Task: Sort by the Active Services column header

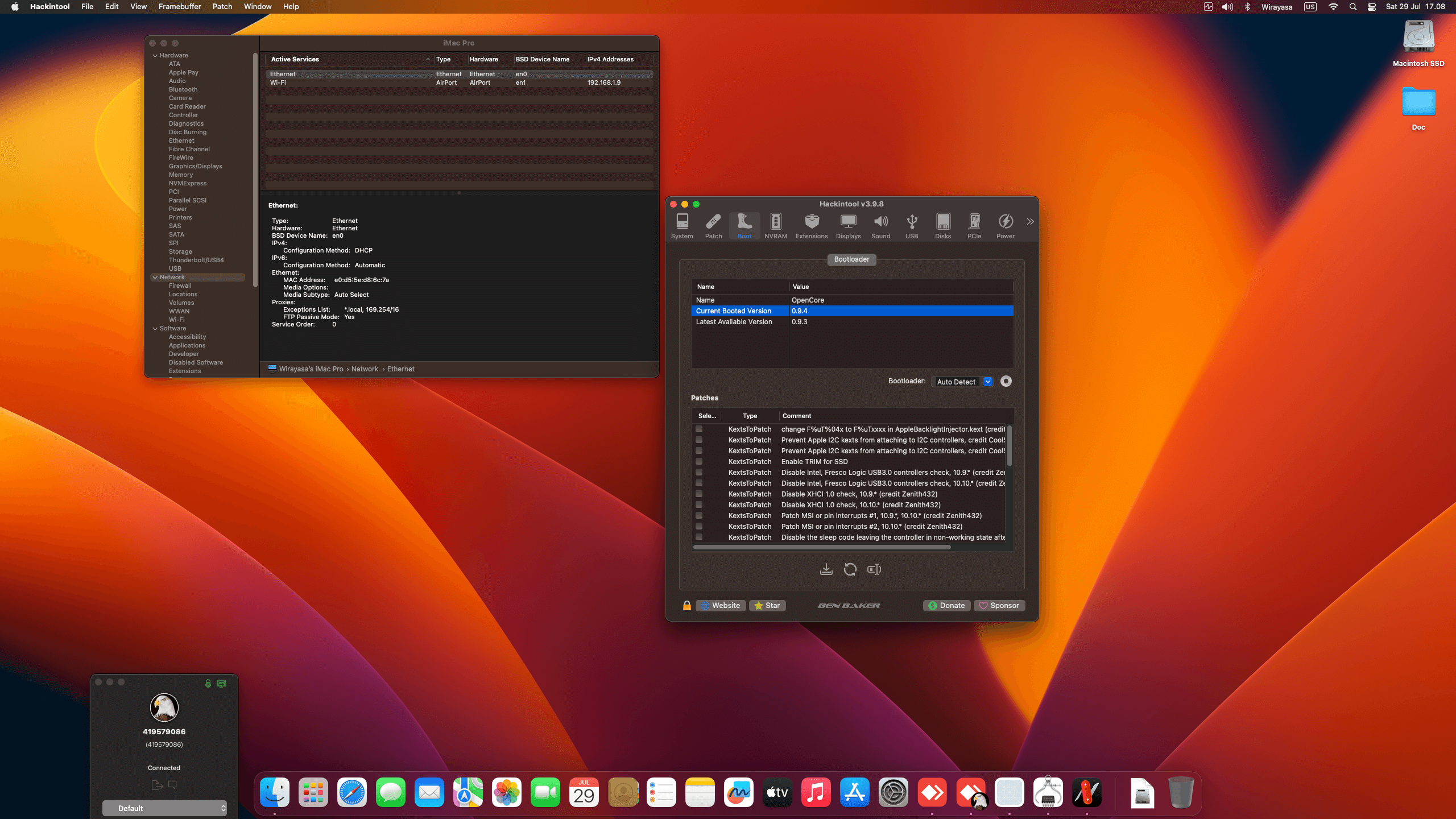Action: coord(349,59)
